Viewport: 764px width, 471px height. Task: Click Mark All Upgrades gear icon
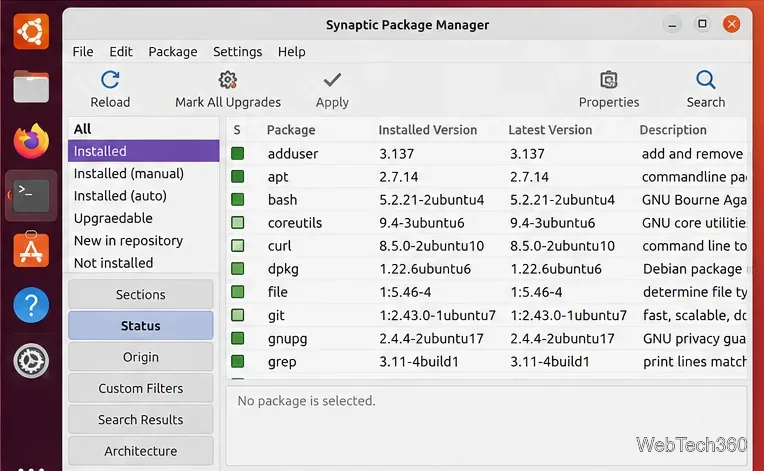pos(228,79)
